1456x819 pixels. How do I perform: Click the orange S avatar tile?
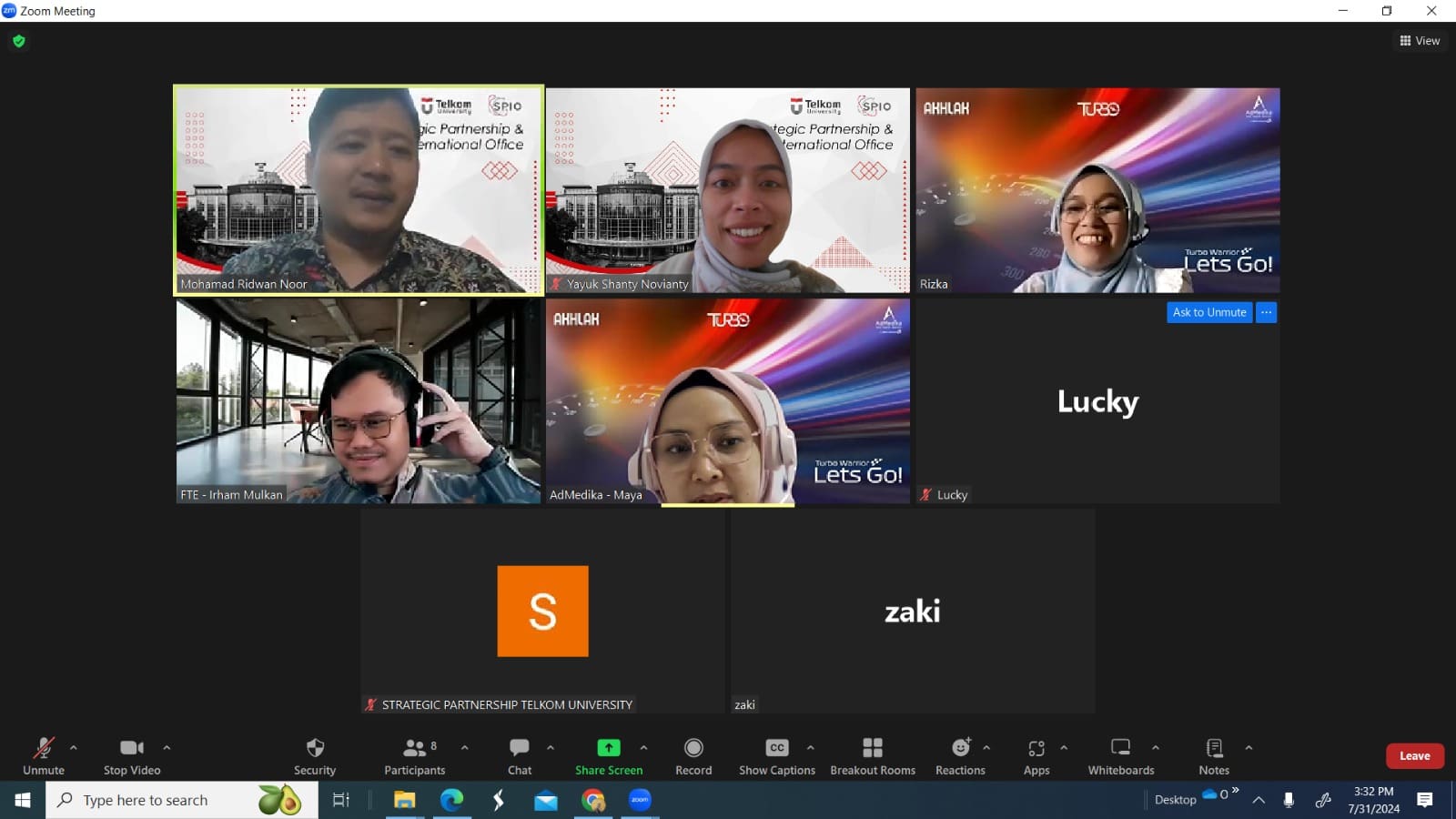pos(542,611)
